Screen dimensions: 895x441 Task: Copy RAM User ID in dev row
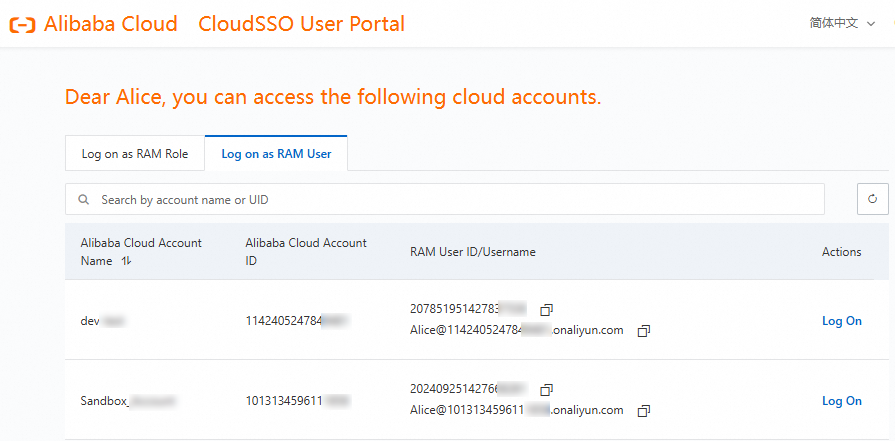[546, 310]
